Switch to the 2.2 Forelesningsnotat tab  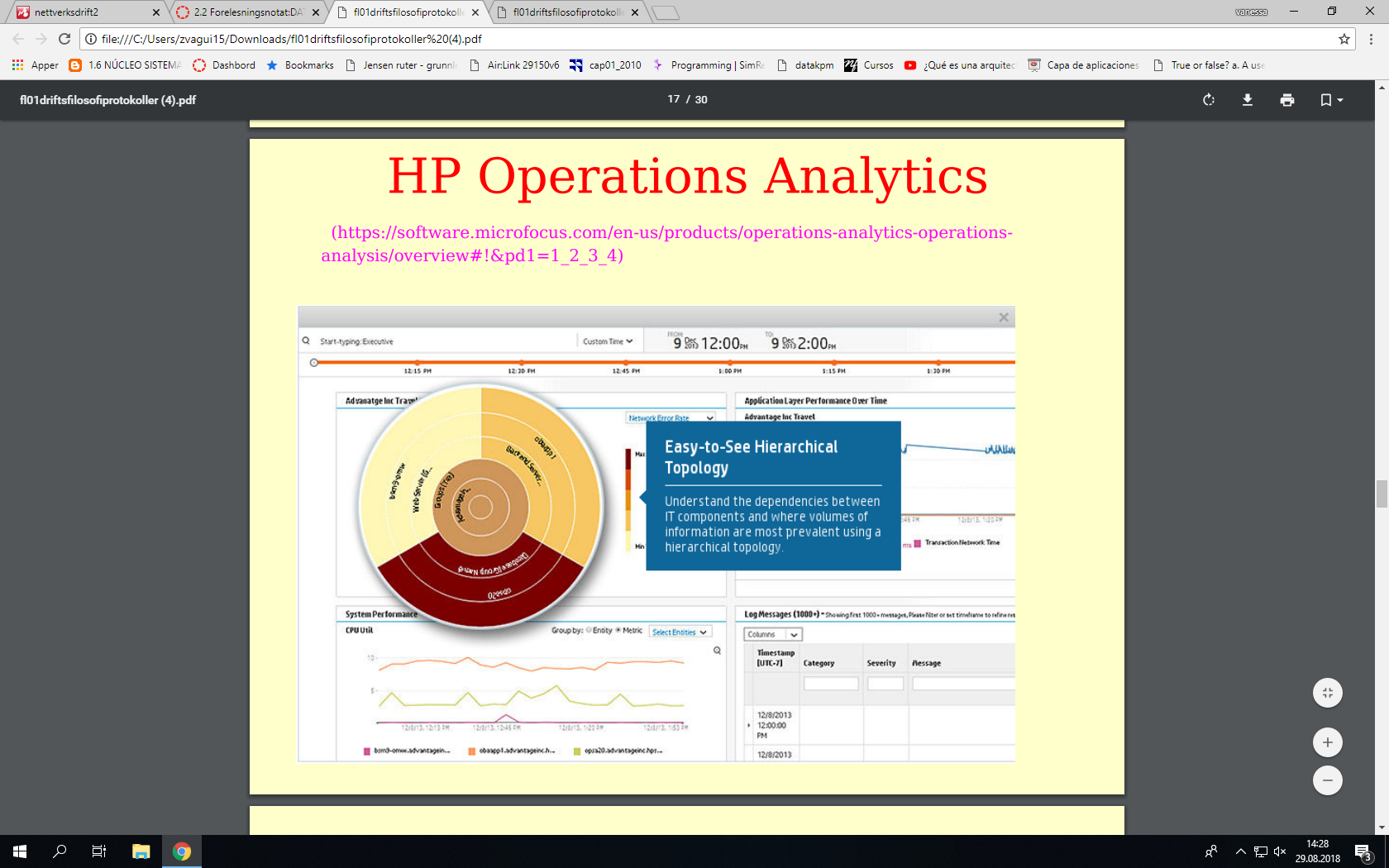pos(248,12)
